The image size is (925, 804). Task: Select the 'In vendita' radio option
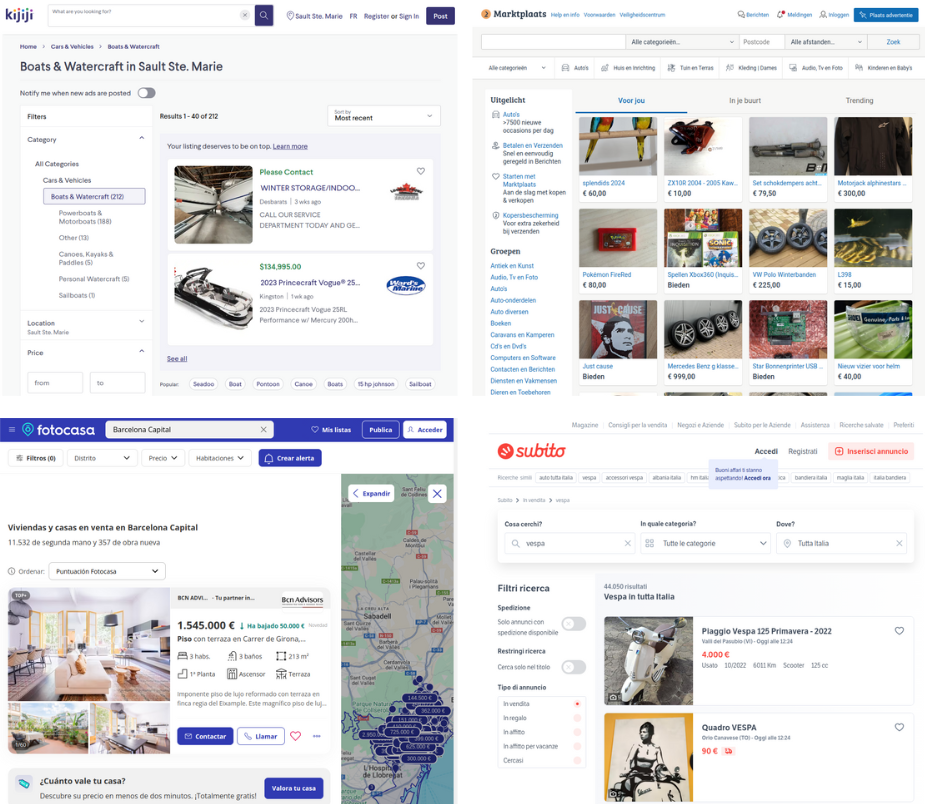point(577,704)
